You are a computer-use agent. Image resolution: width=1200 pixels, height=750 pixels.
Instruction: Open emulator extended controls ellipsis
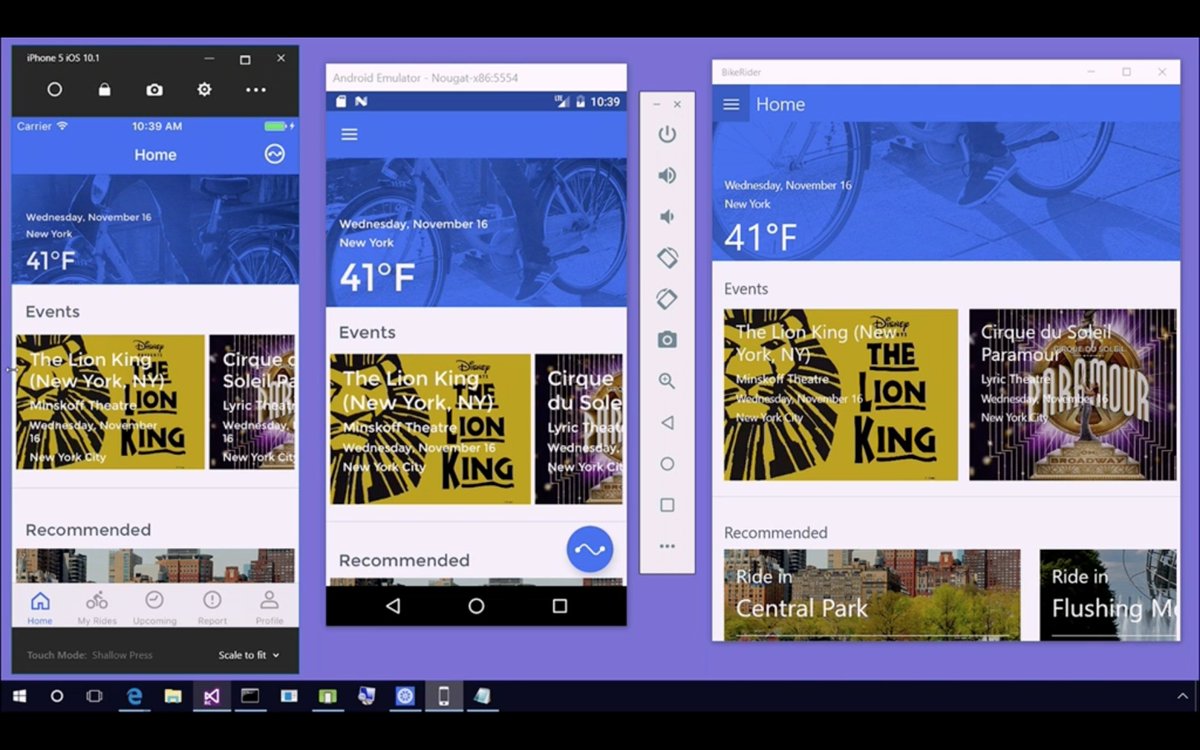(667, 546)
